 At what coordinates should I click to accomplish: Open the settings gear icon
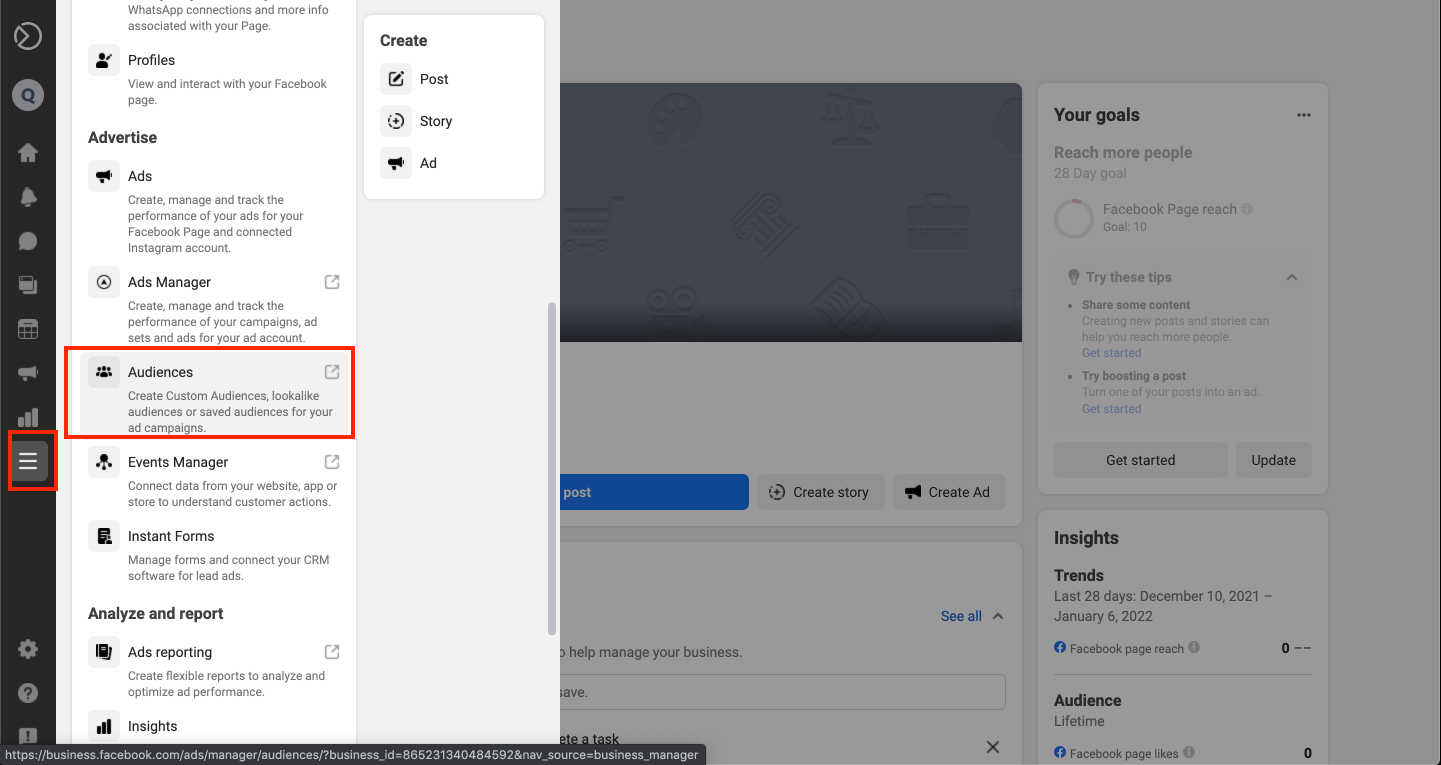pos(28,649)
